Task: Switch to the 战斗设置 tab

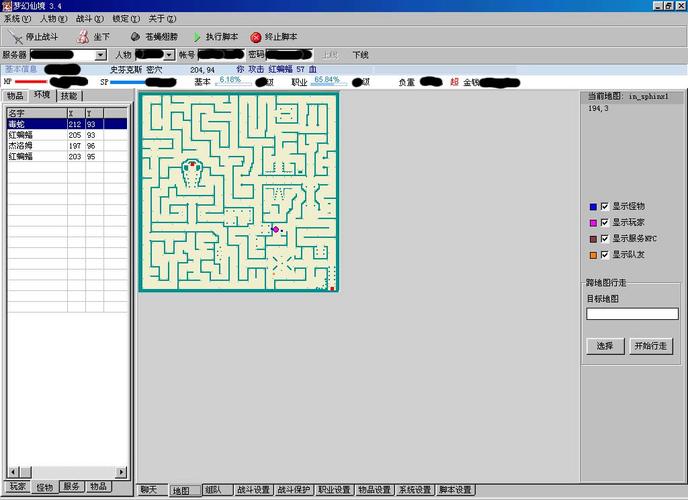Action: (253, 490)
